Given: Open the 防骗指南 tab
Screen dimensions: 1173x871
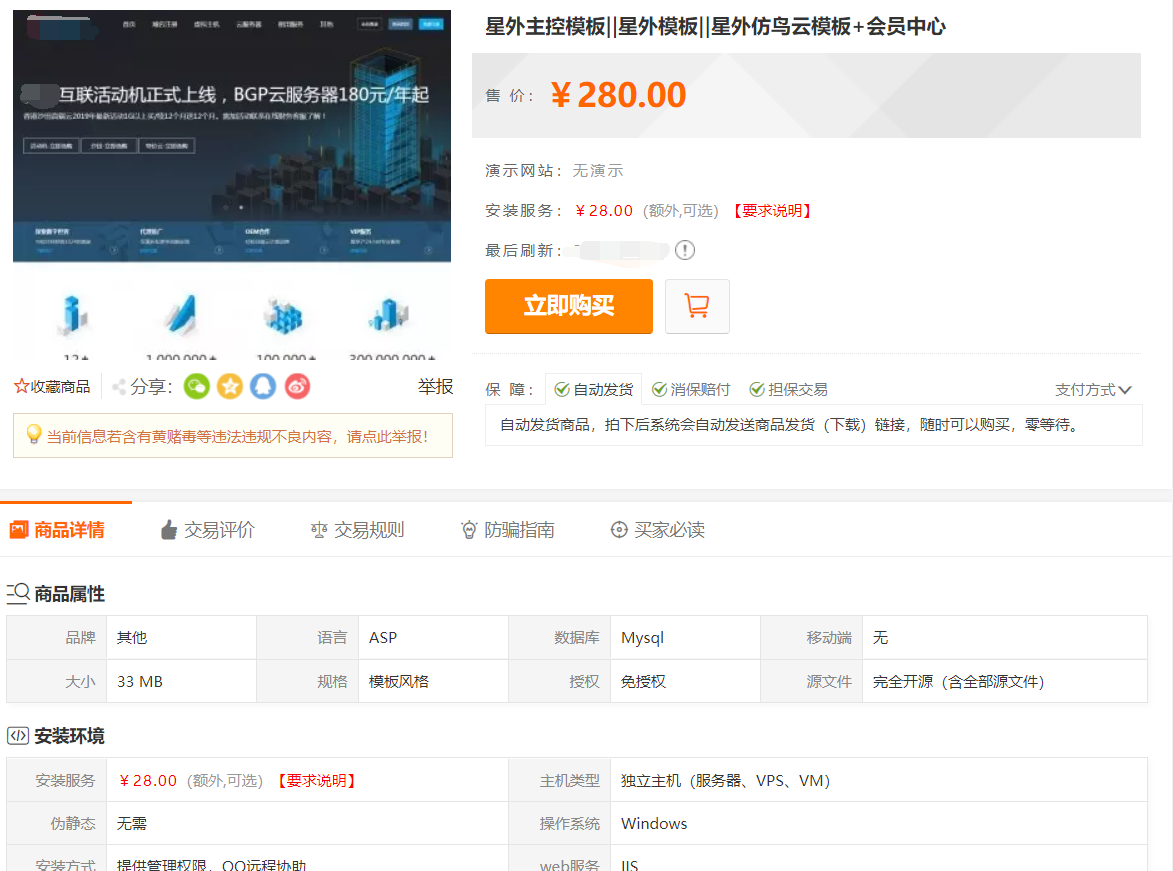Looking at the screenshot, I should pyautogui.click(x=508, y=530).
